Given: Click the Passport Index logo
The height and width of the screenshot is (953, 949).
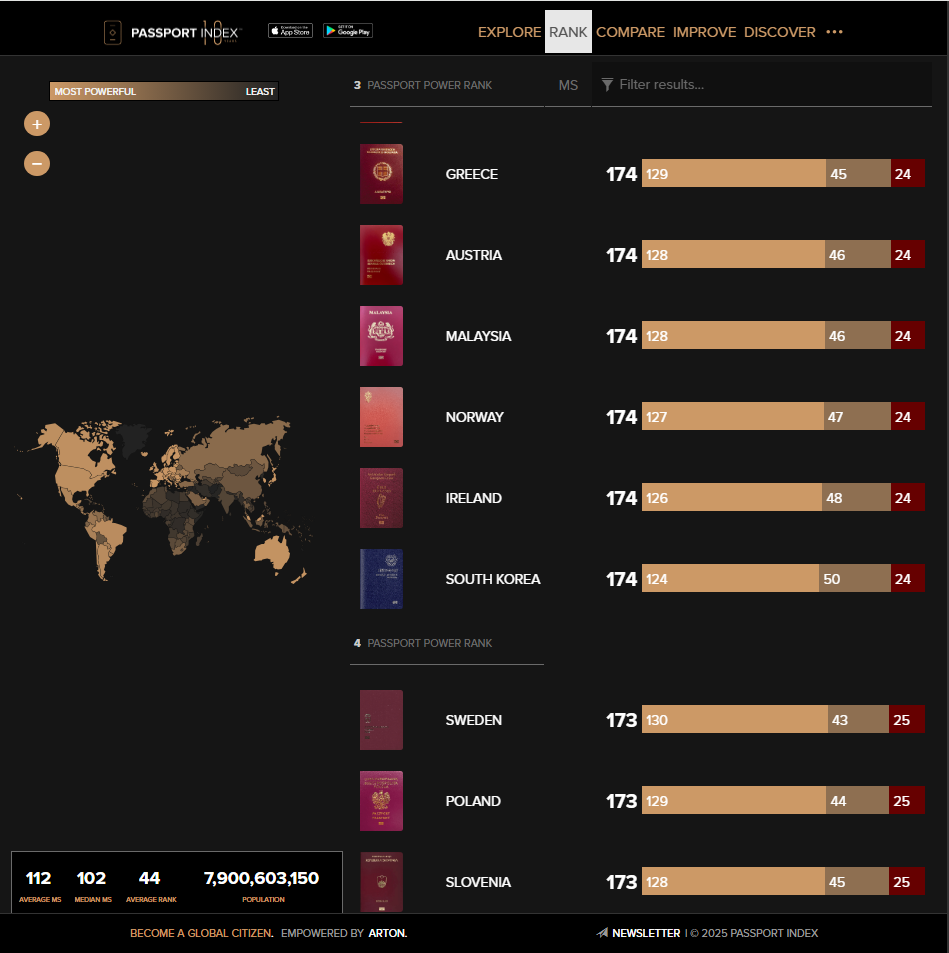Looking at the screenshot, I should click(x=175, y=32).
